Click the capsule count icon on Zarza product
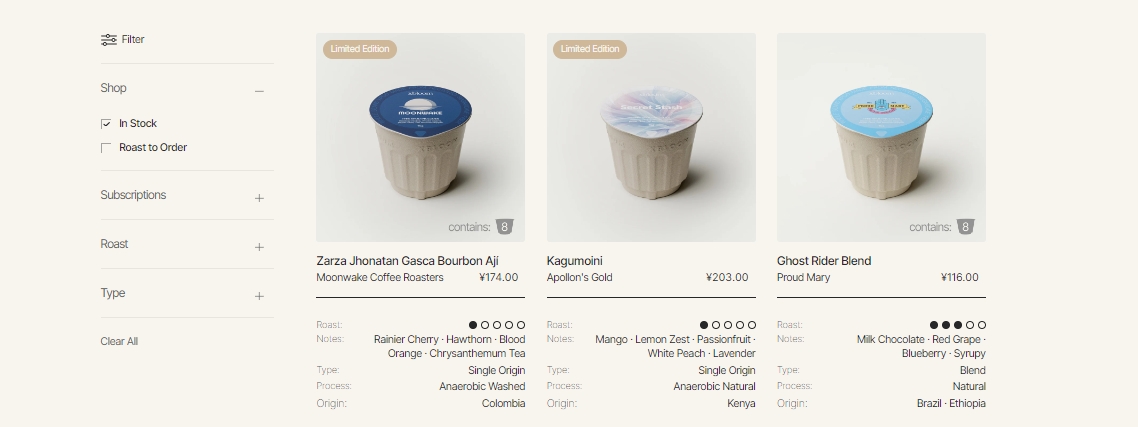The image size is (1138, 427). 505,227
